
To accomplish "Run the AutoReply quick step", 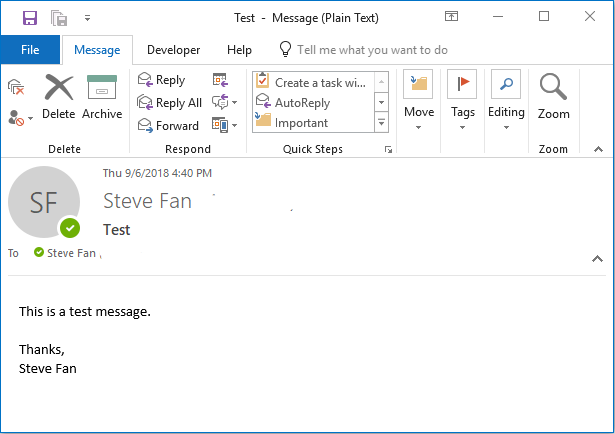I will point(313,102).
